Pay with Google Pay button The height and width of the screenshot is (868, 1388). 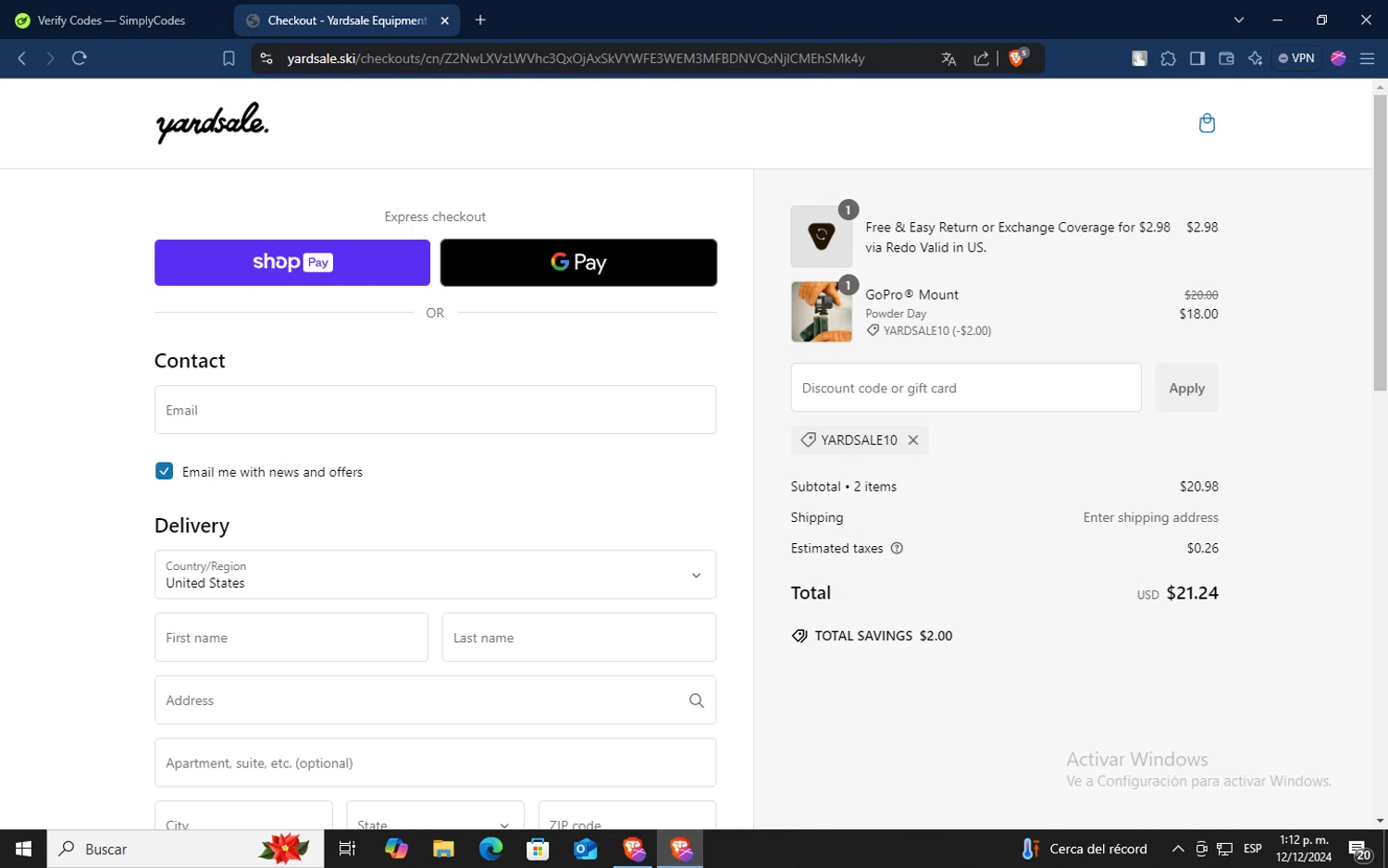578,263
